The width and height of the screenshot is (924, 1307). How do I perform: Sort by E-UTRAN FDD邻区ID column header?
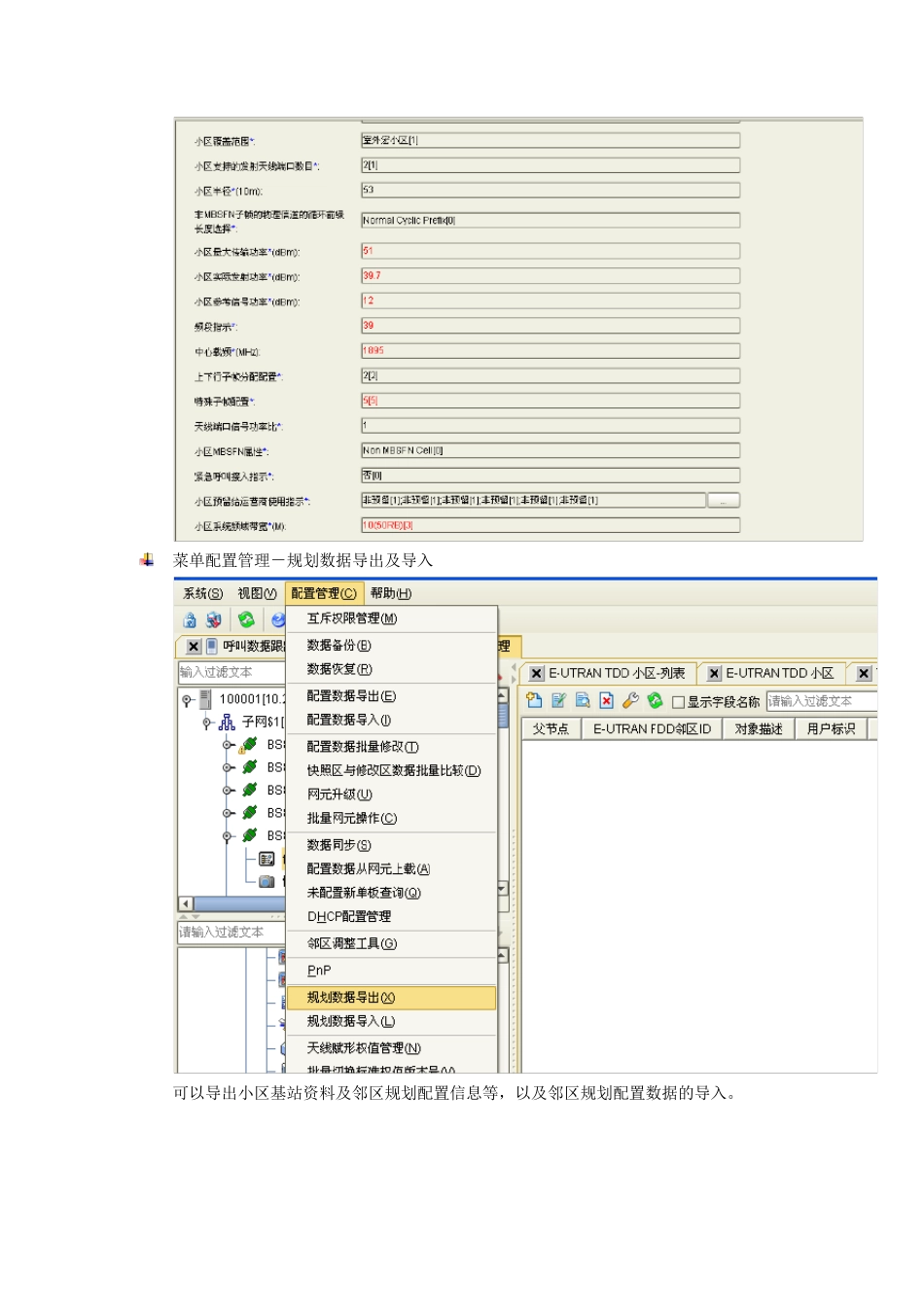[652, 728]
